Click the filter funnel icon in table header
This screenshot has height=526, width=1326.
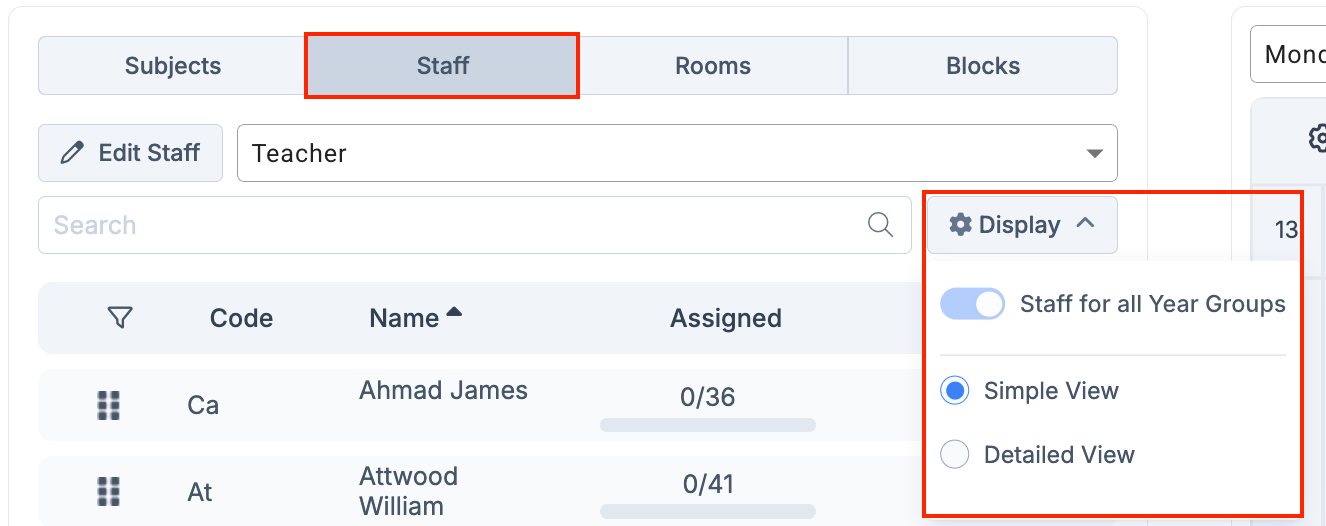[119, 318]
